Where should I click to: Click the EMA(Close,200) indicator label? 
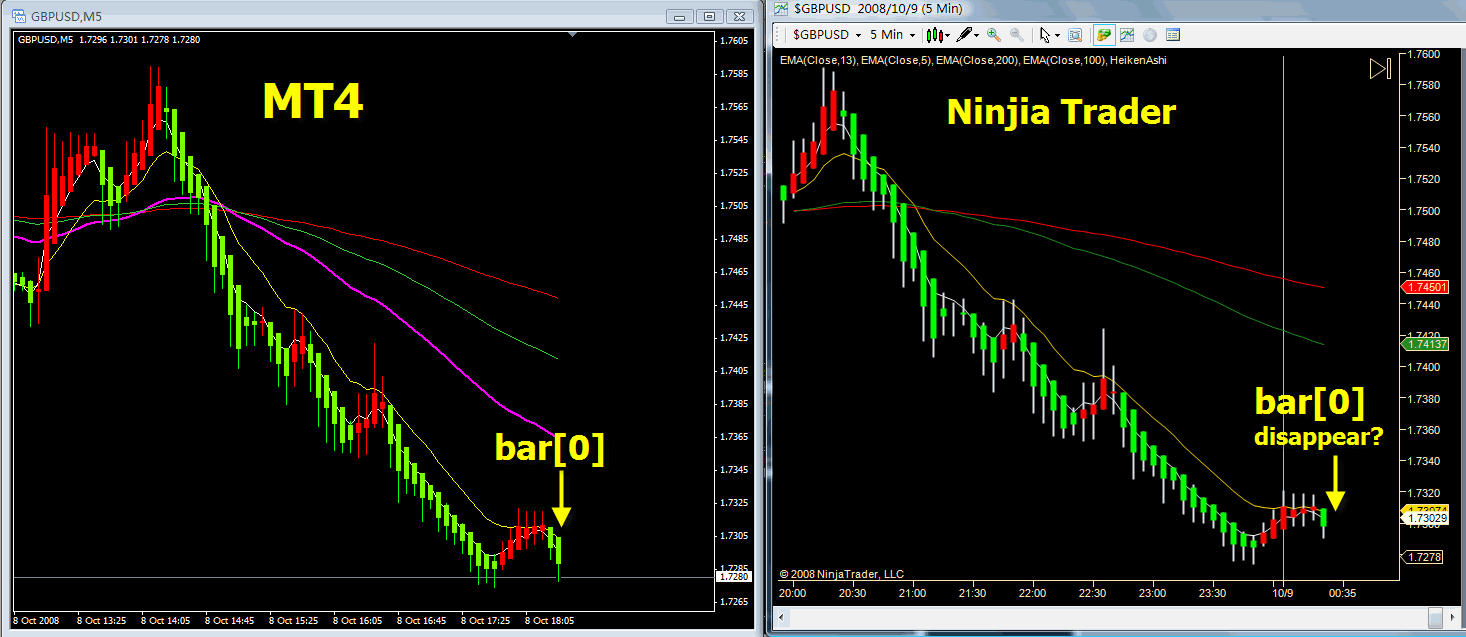click(979, 61)
